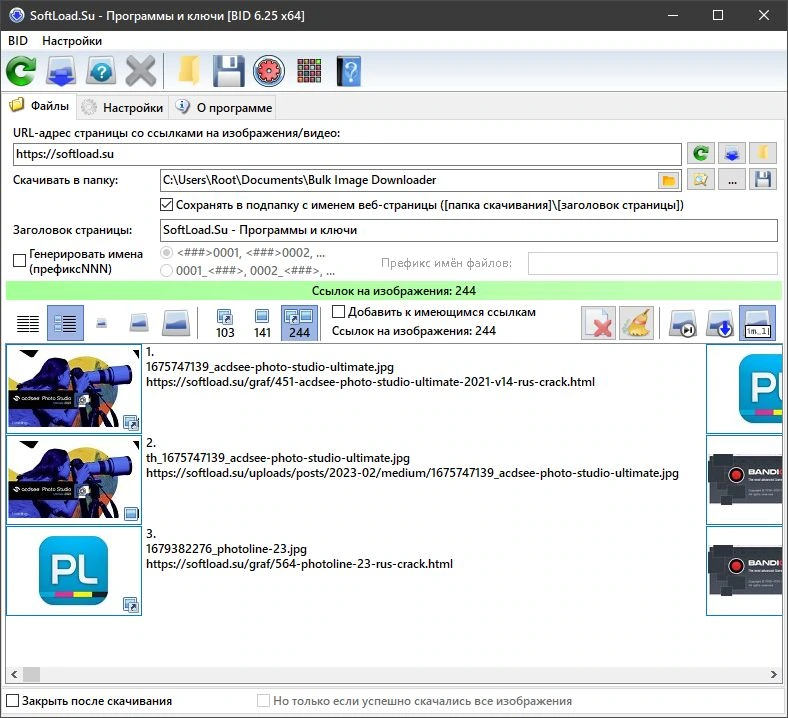Click the ellipsis button beside download folder
788x718 pixels.
732,179
